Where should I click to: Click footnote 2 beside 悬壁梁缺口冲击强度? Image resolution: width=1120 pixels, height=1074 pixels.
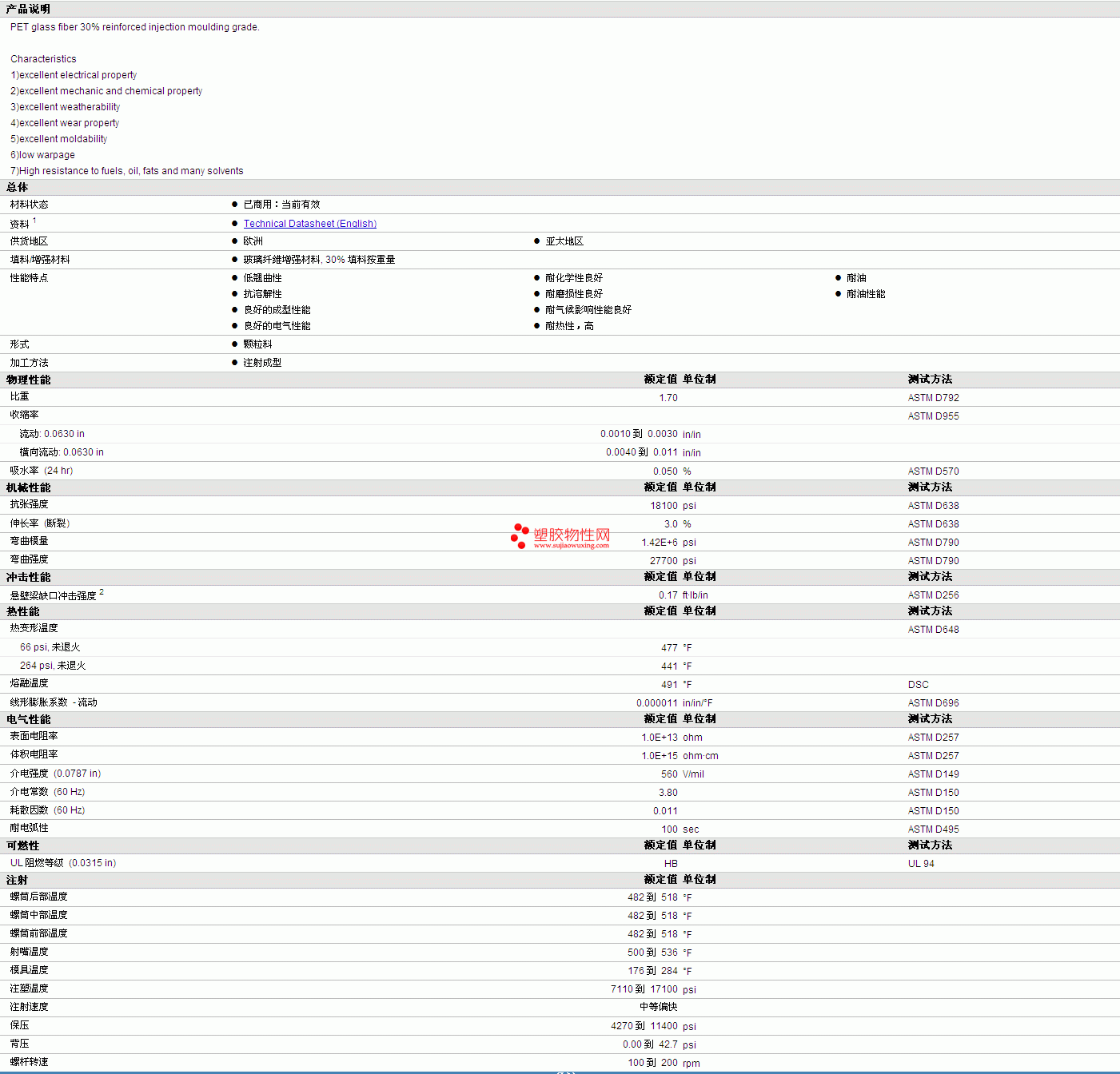[102, 592]
